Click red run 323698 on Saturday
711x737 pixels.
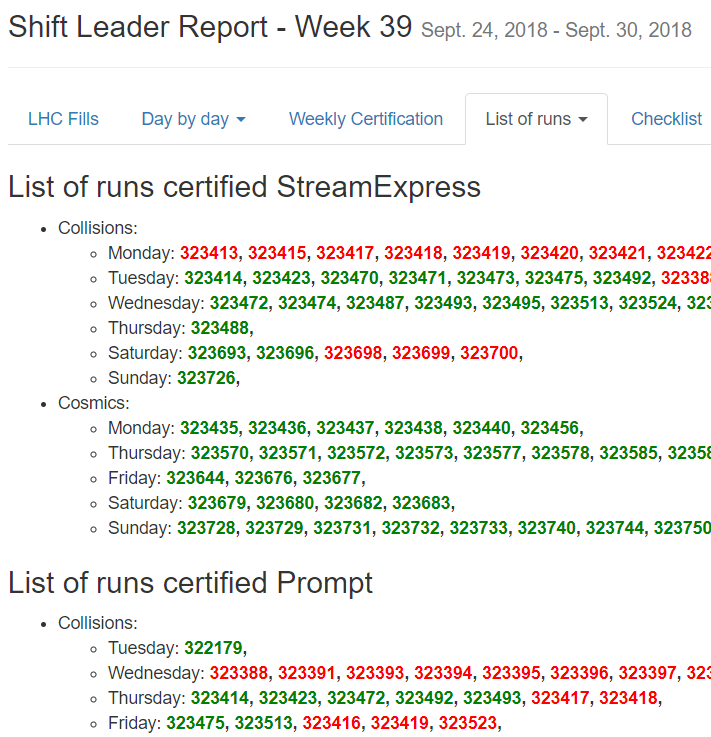tap(353, 353)
